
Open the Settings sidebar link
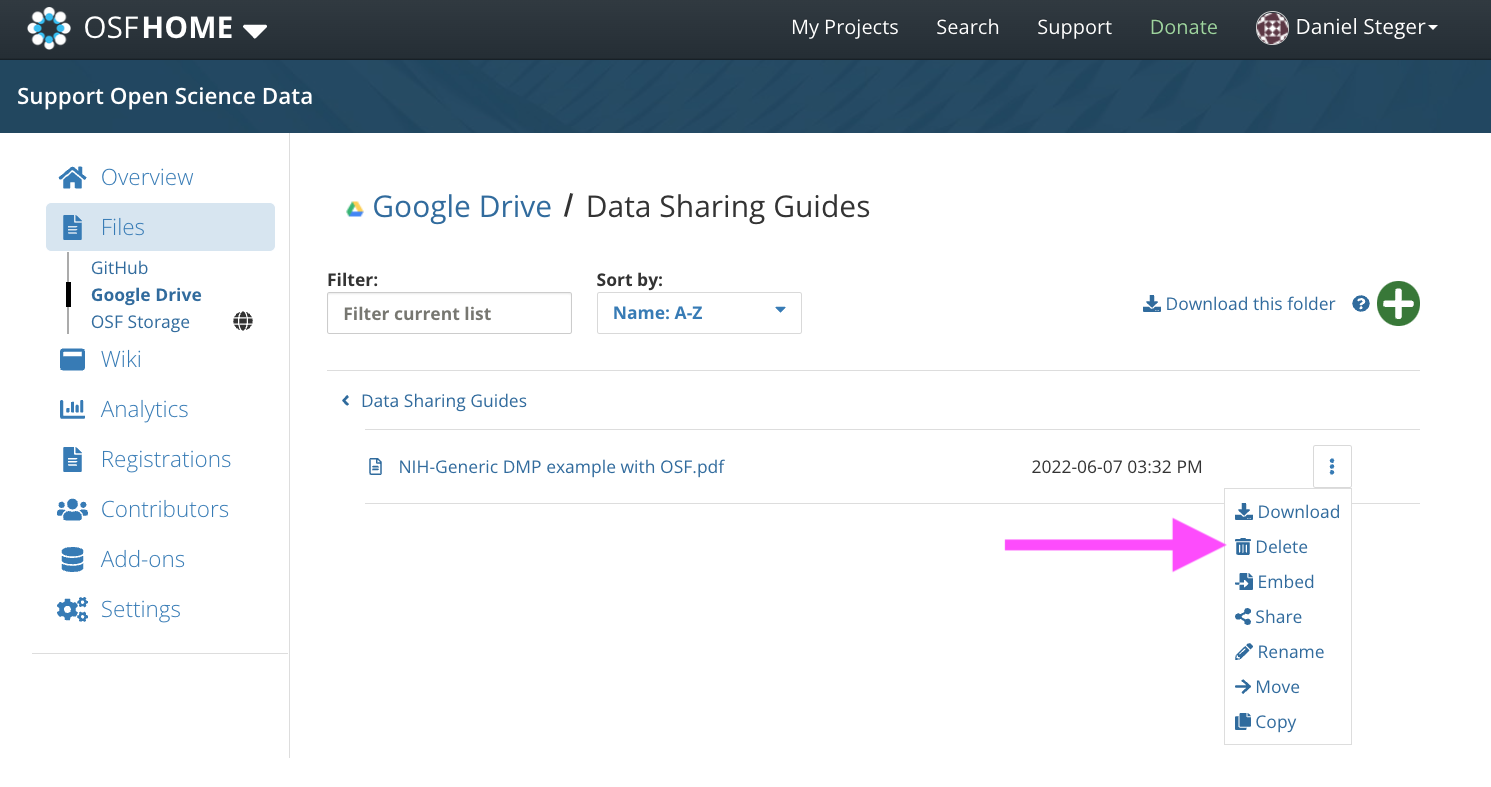141,609
